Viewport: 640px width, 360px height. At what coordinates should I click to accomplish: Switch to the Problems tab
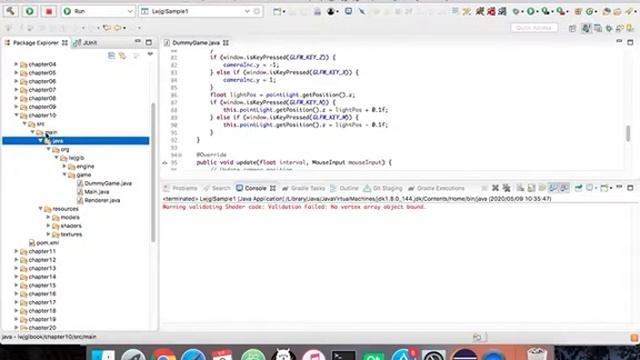180,188
